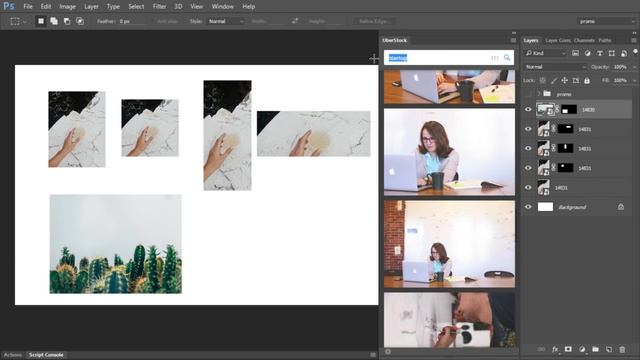Image resolution: width=640 pixels, height=360 pixels.
Task: Choose New Selection mode icon
Action: [41, 21]
